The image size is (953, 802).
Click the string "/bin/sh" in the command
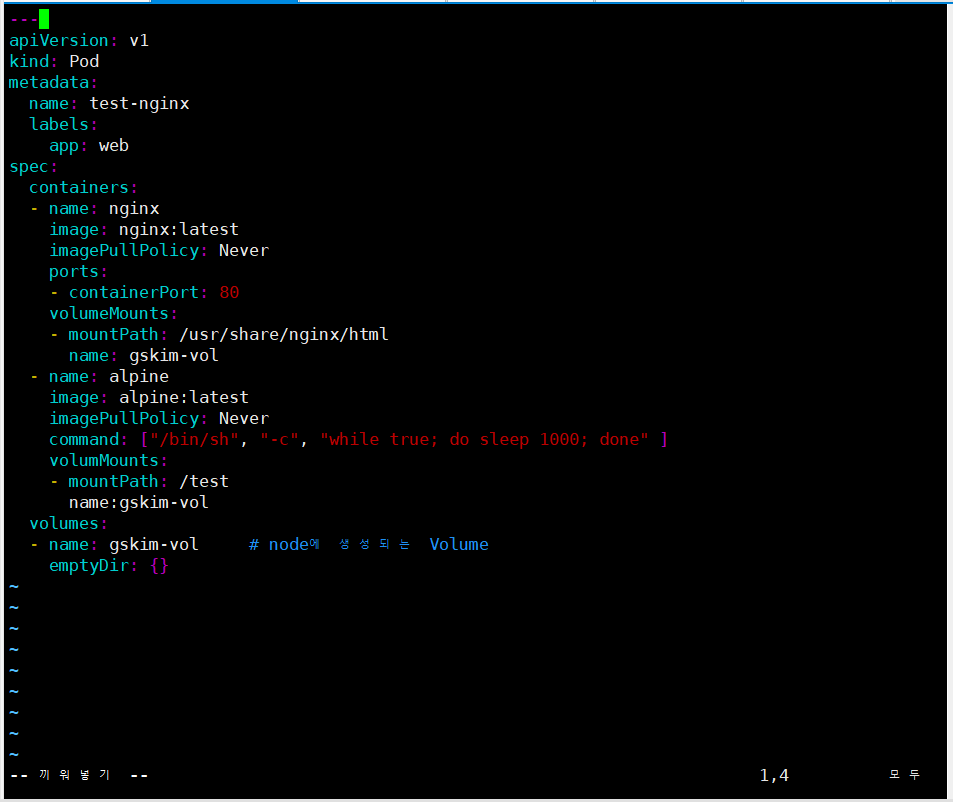[x=194, y=439]
